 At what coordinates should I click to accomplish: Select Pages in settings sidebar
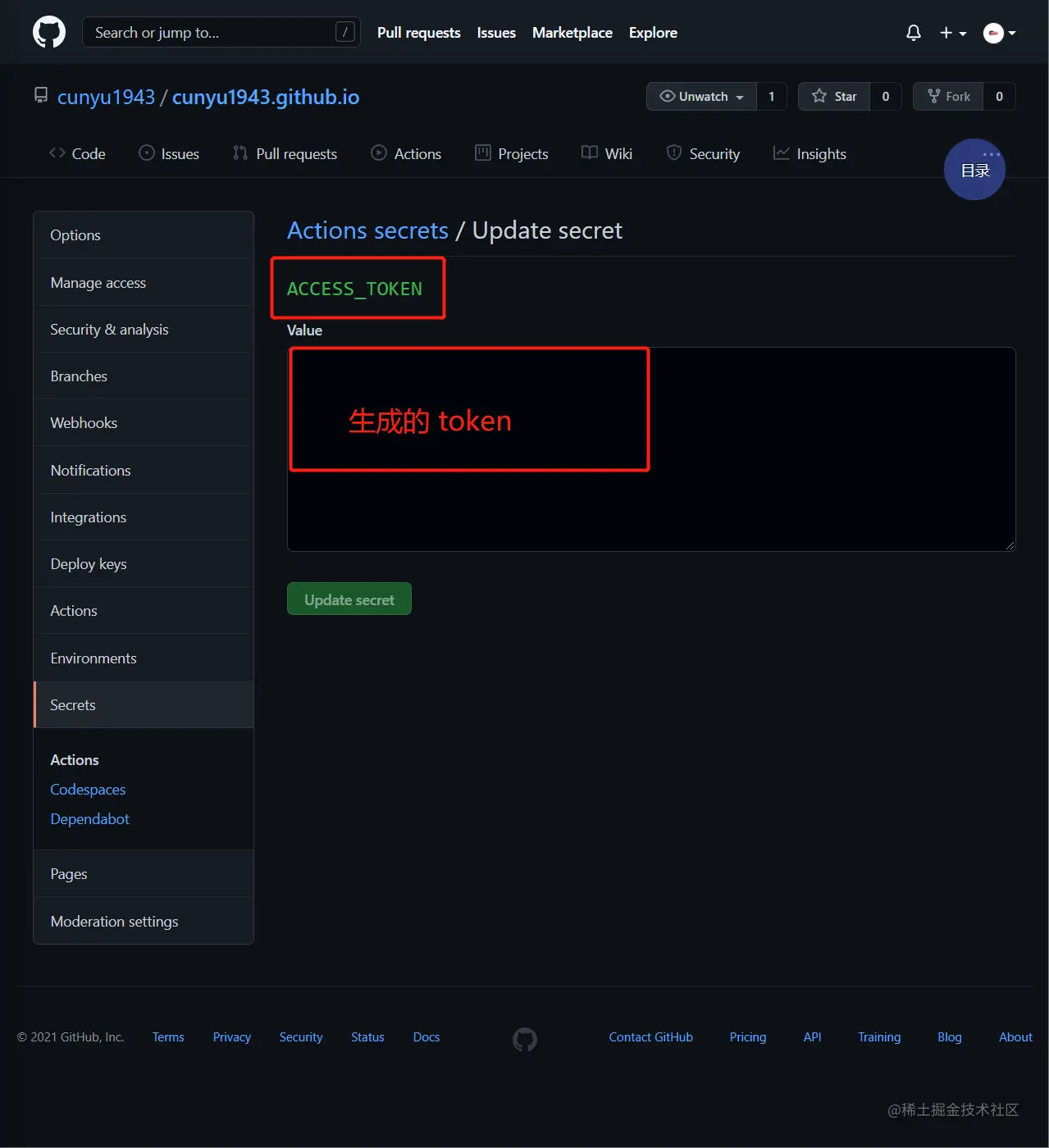pos(144,873)
